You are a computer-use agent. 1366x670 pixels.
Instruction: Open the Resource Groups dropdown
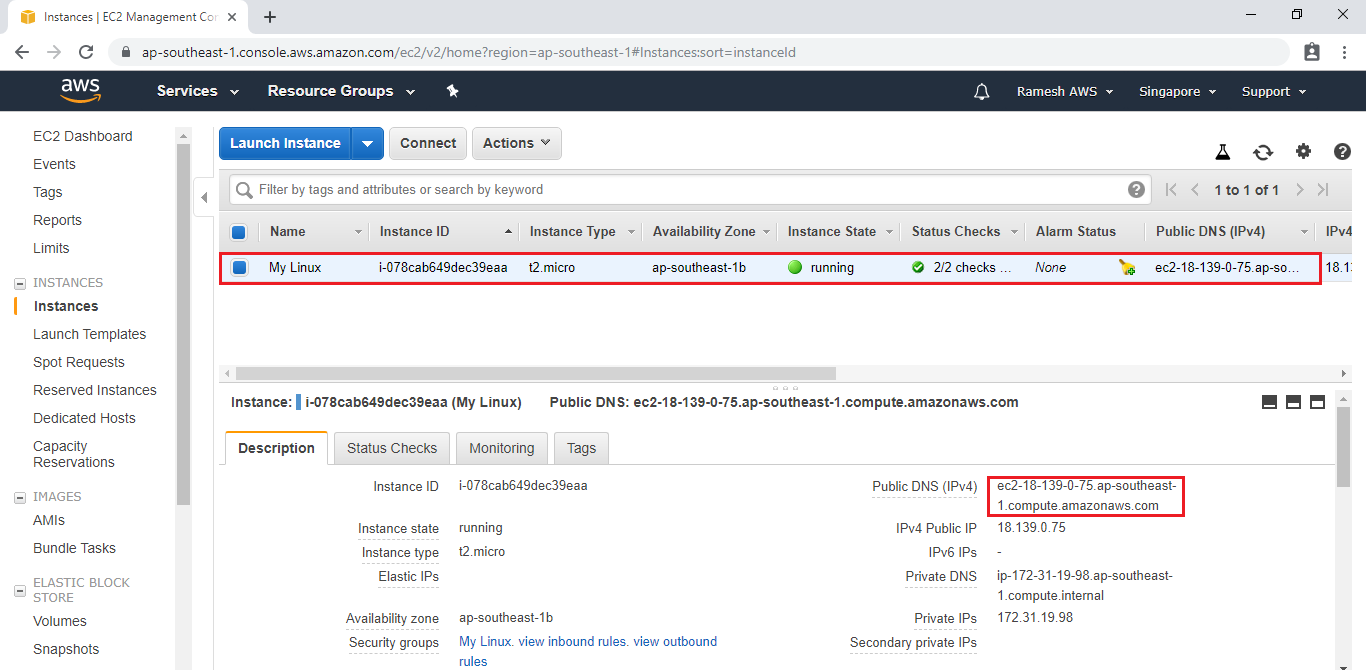342,91
